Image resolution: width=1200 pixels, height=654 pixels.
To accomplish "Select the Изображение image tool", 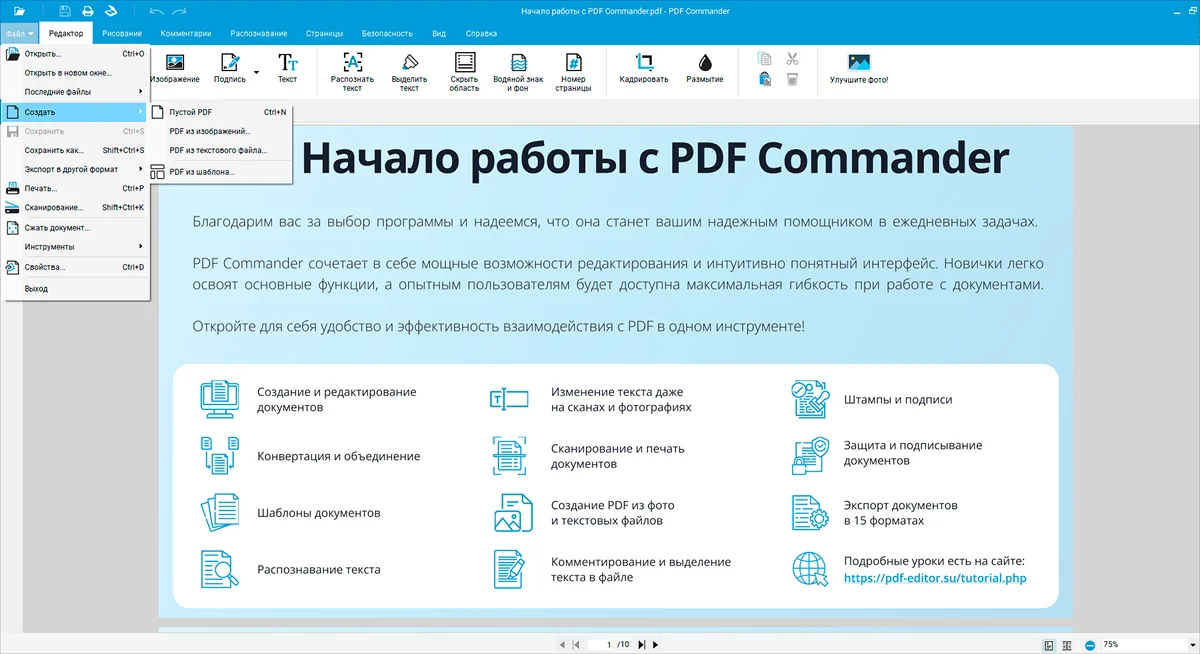I will click(x=175, y=70).
